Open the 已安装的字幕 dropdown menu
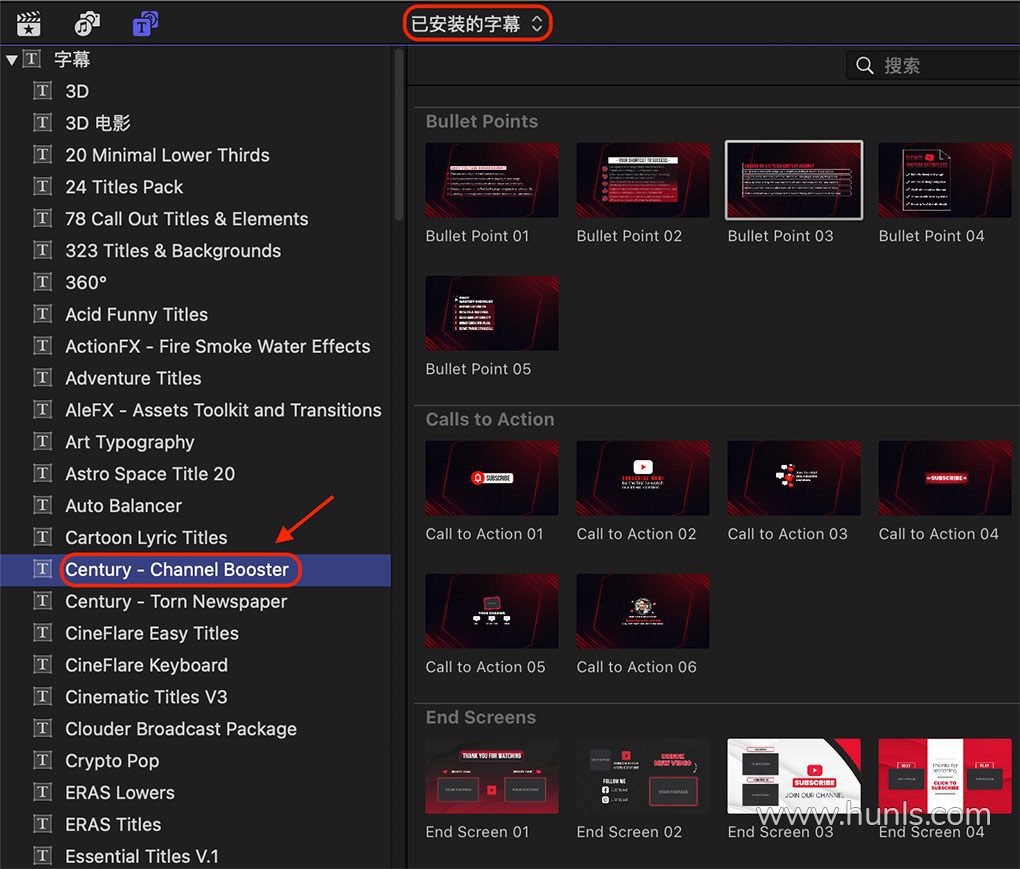The width and height of the screenshot is (1020, 869). point(477,24)
